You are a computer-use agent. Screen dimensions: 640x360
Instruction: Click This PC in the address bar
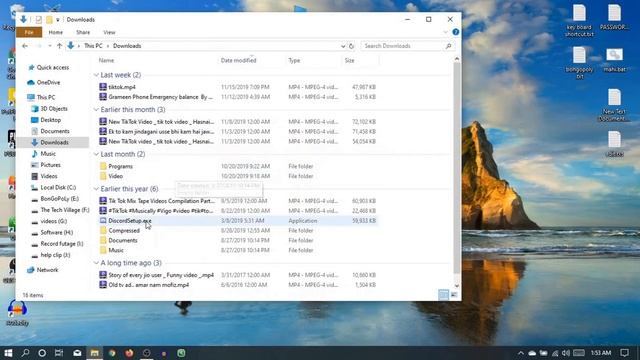coord(93,46)
